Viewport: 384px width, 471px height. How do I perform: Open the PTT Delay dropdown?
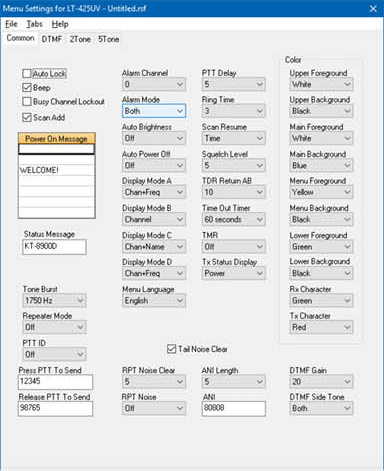tap(233, 84)
